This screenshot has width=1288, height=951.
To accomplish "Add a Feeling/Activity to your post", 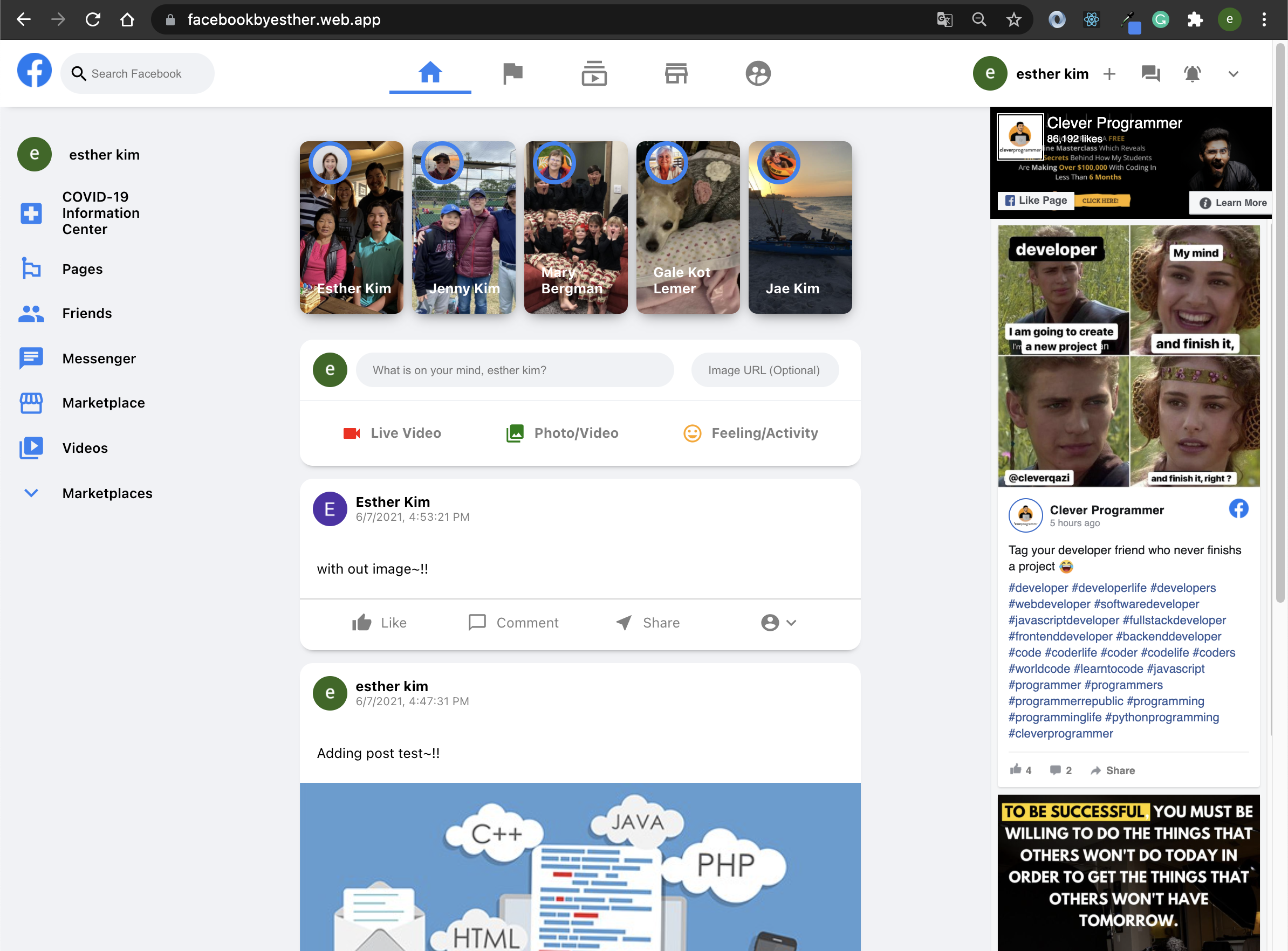I will point(750,433).
